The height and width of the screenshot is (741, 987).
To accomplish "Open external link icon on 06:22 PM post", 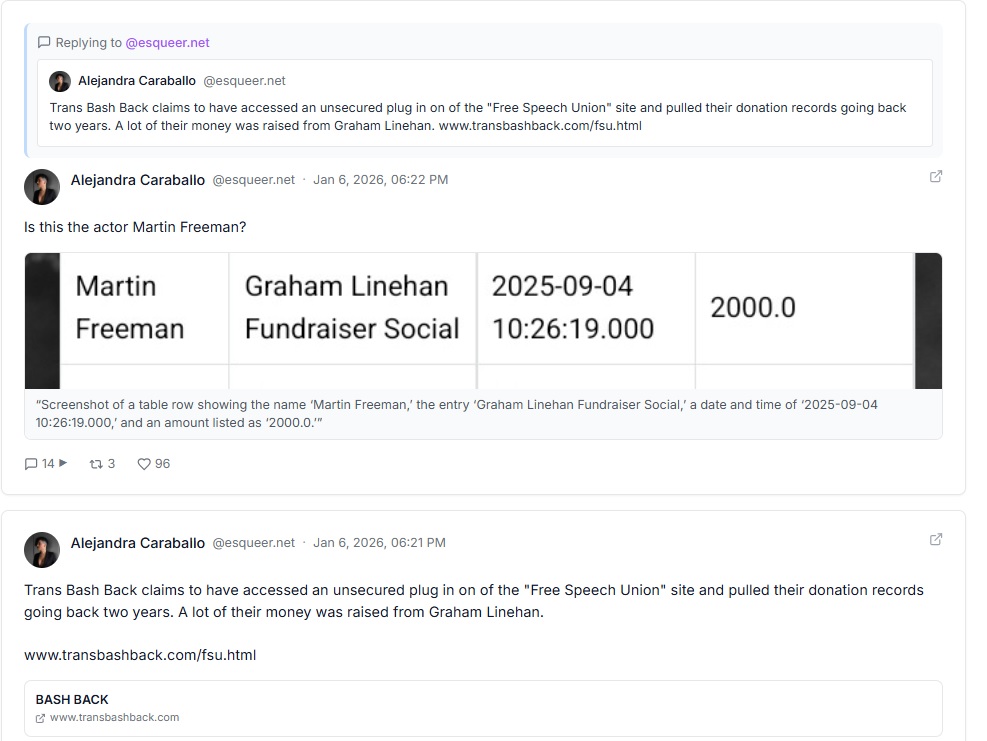I will tap(936, 177).
